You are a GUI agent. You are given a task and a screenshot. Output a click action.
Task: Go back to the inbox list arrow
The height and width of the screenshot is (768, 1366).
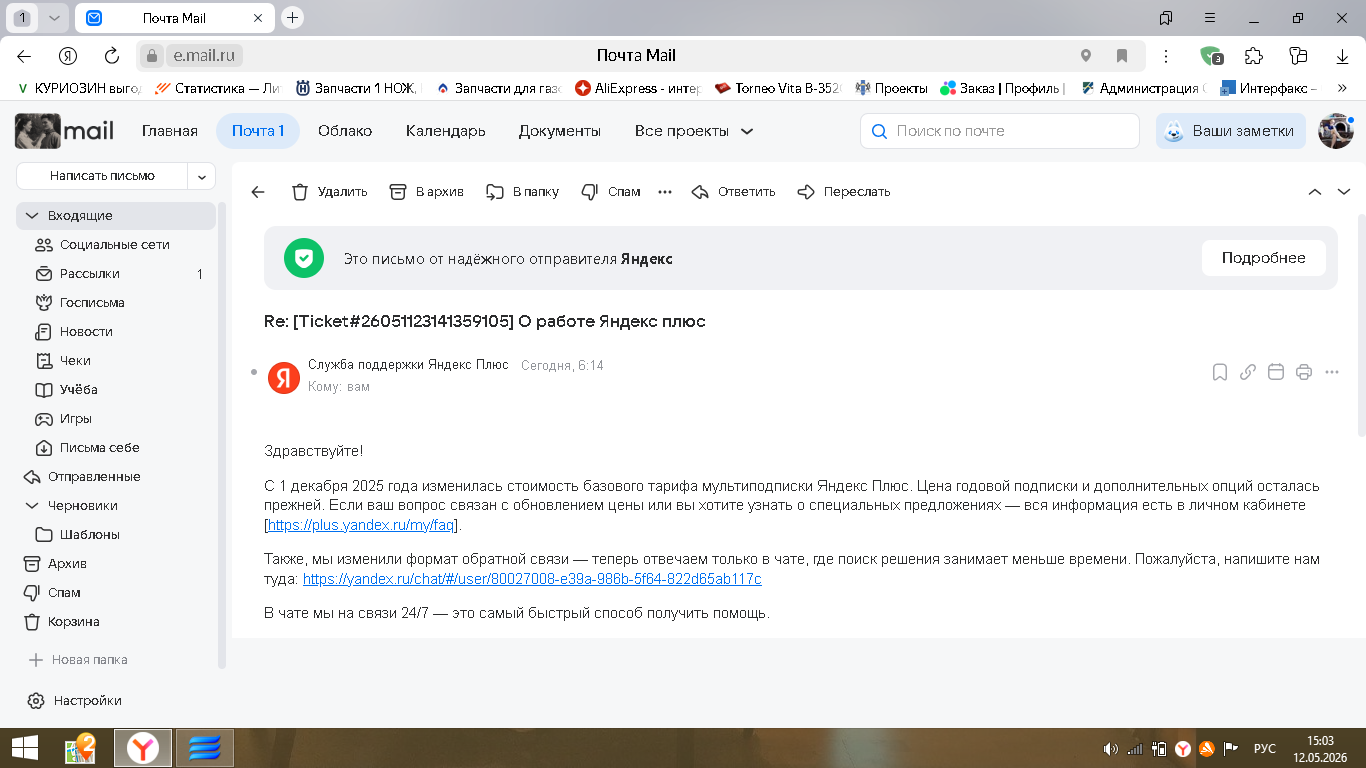[x=258, y=192]
